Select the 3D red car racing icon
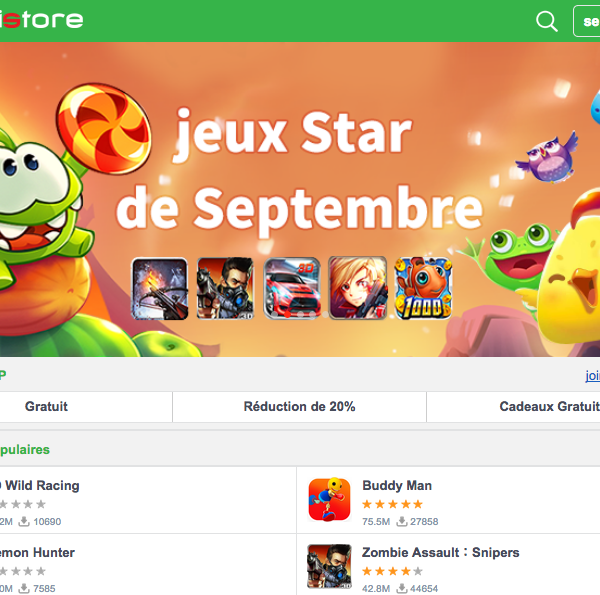Screen dimensions: 600x595 [x=292, y=289]
